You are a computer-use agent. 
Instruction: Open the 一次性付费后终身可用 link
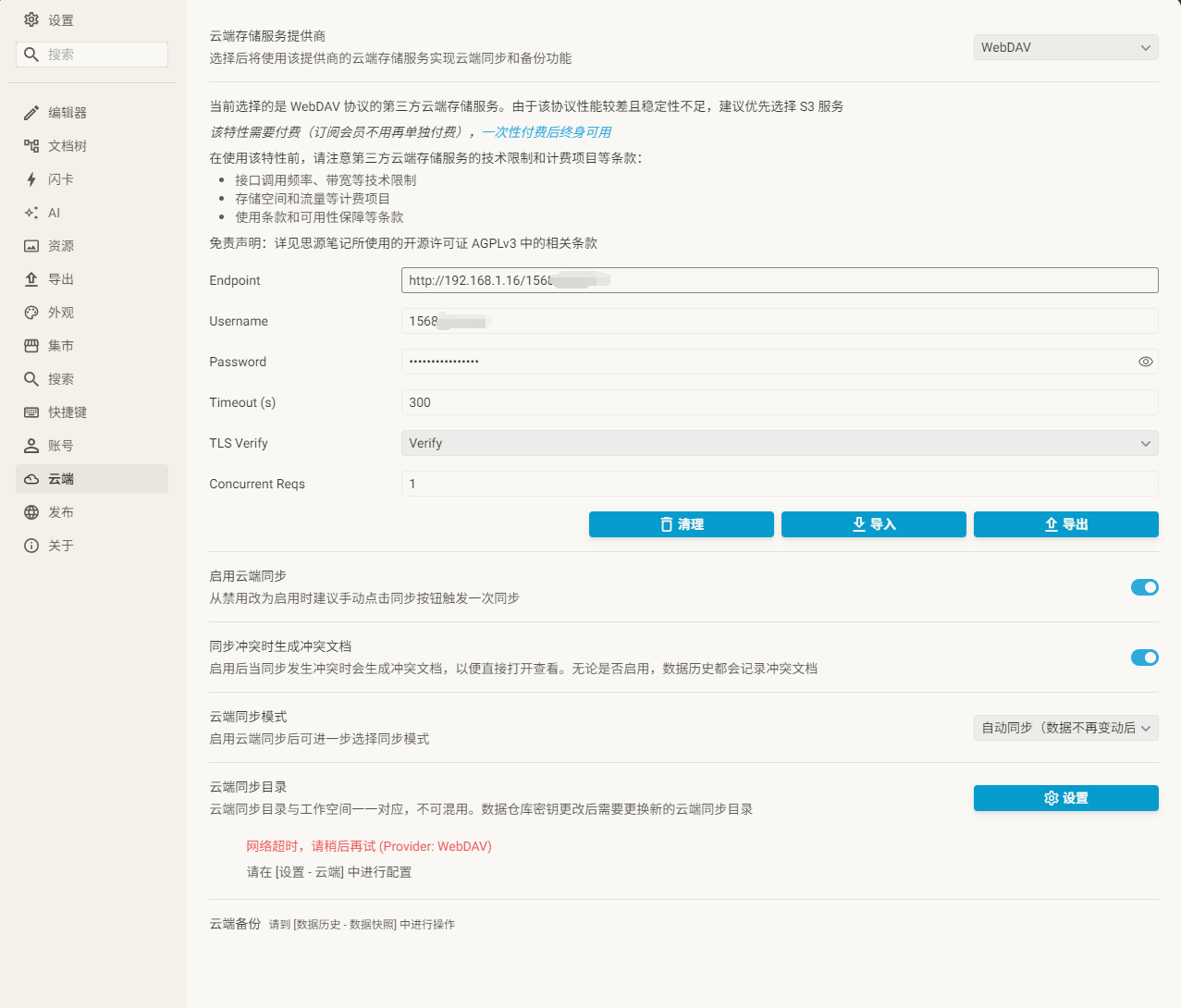point(546,132)
